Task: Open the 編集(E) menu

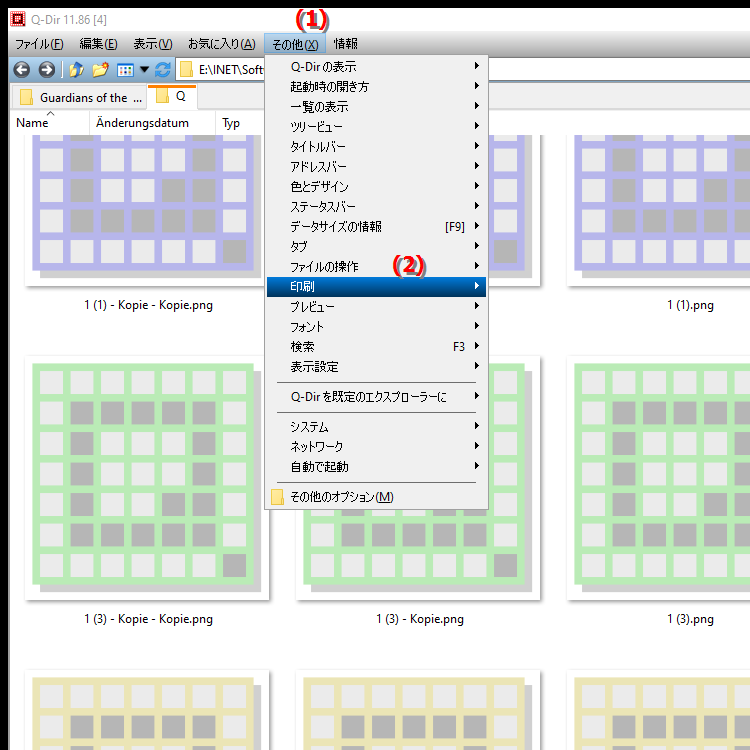Action: coord(98,44)
